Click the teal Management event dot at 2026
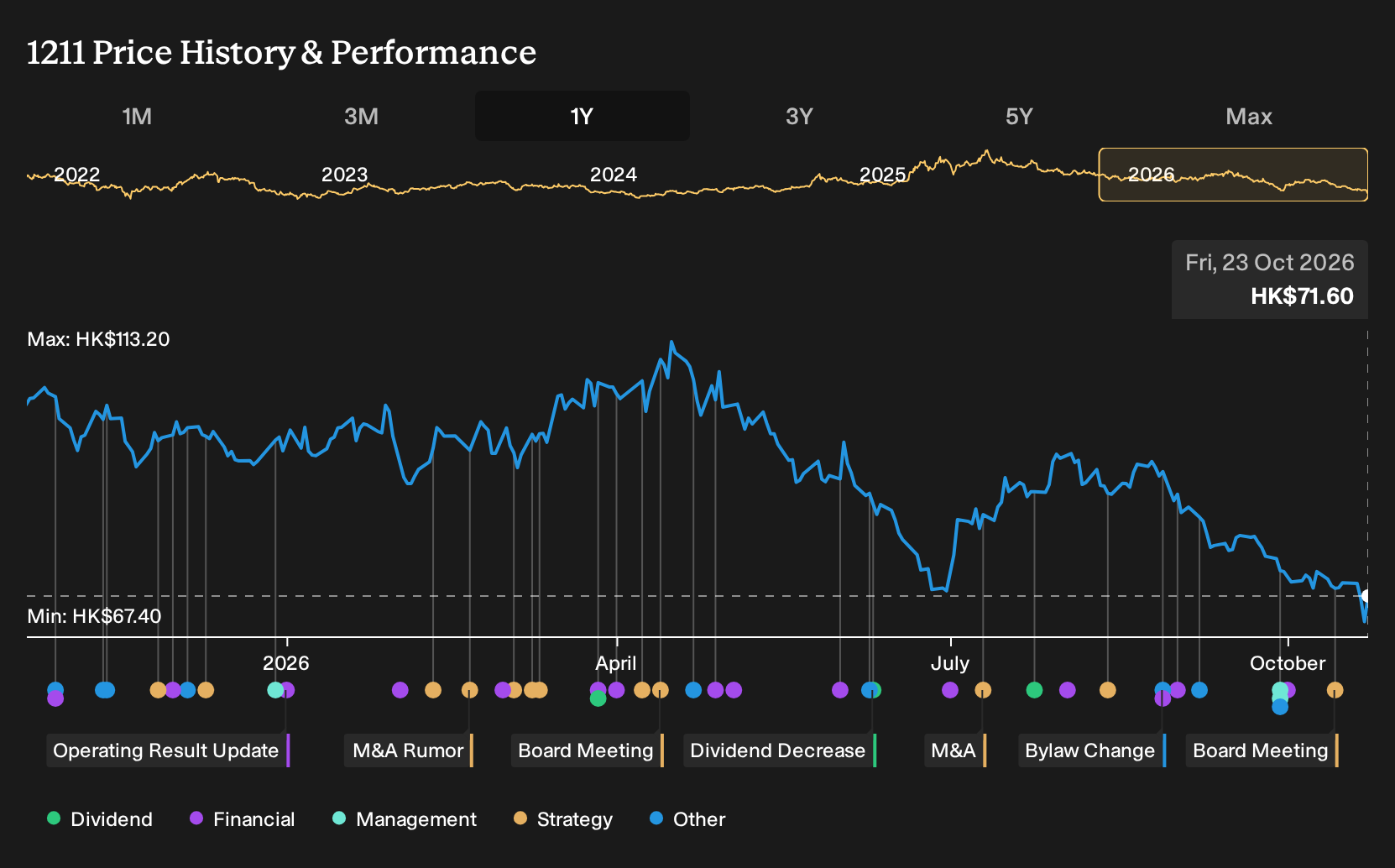The image size is (1395, 868). (275, 690)
